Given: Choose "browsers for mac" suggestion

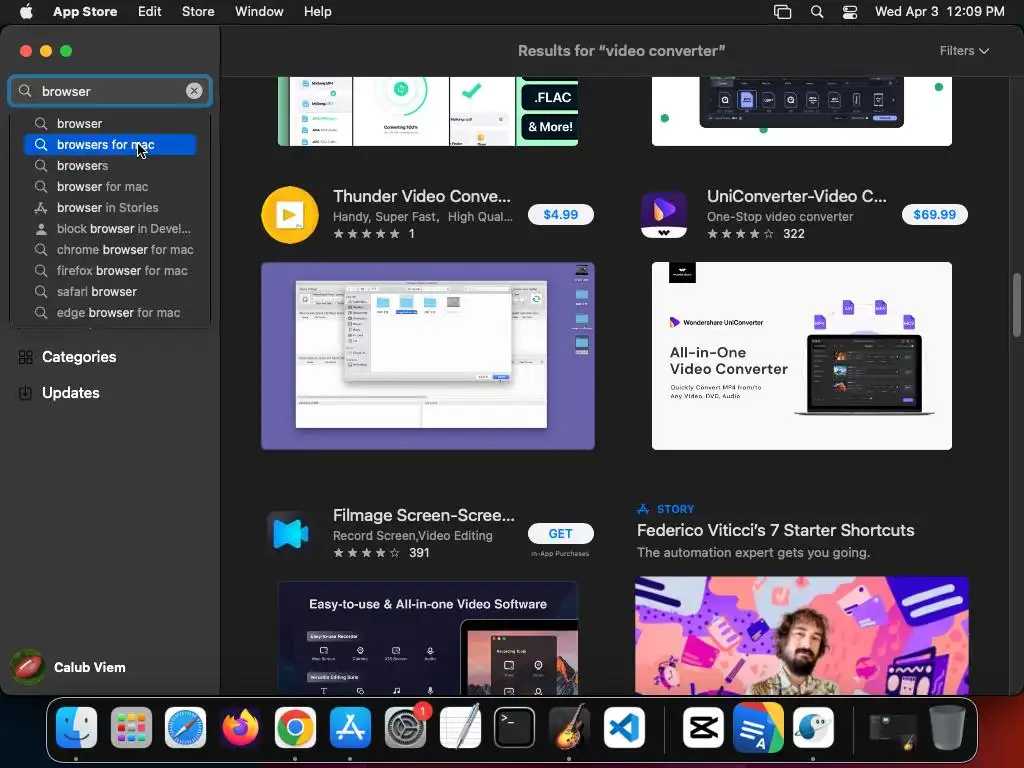Looking at the screenshot, I should (110, 144).
